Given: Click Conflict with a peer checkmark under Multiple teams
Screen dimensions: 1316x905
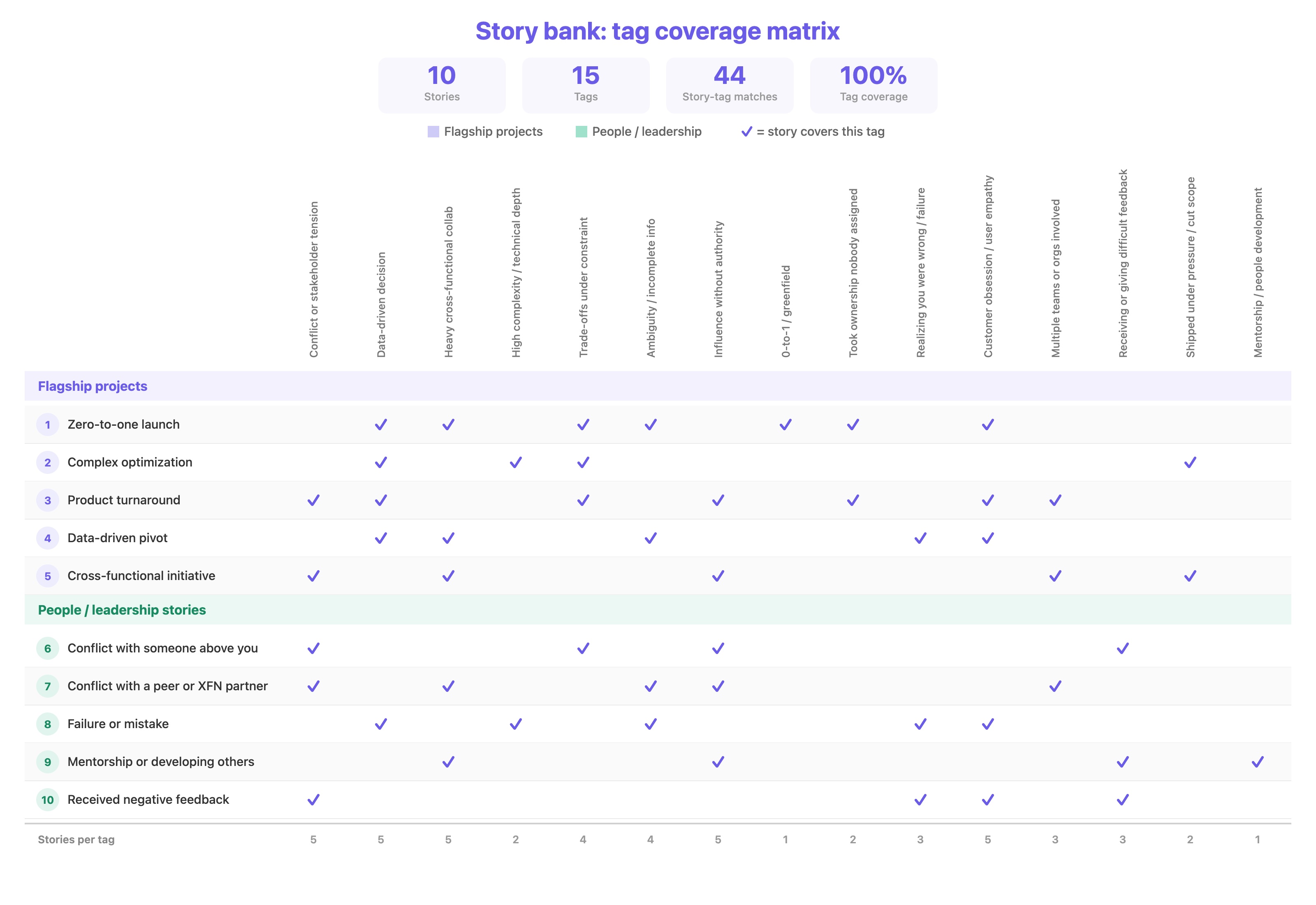Looking at the screenshot, I should (1055, 686).
